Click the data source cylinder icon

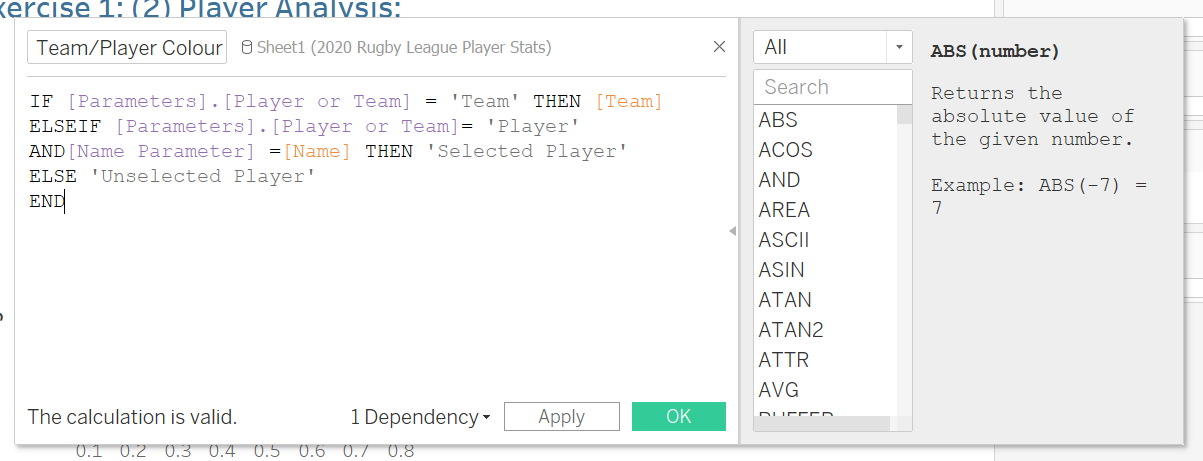[246, 47]
